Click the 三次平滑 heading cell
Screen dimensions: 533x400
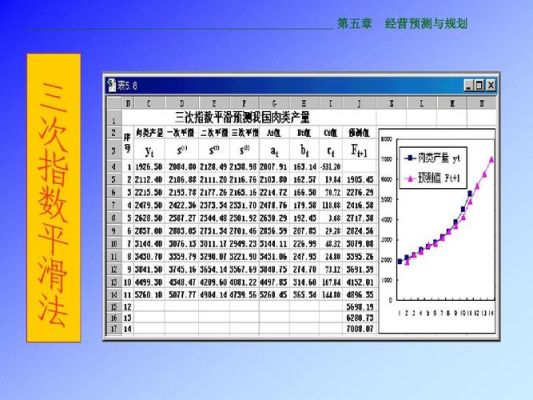[245, 133]
